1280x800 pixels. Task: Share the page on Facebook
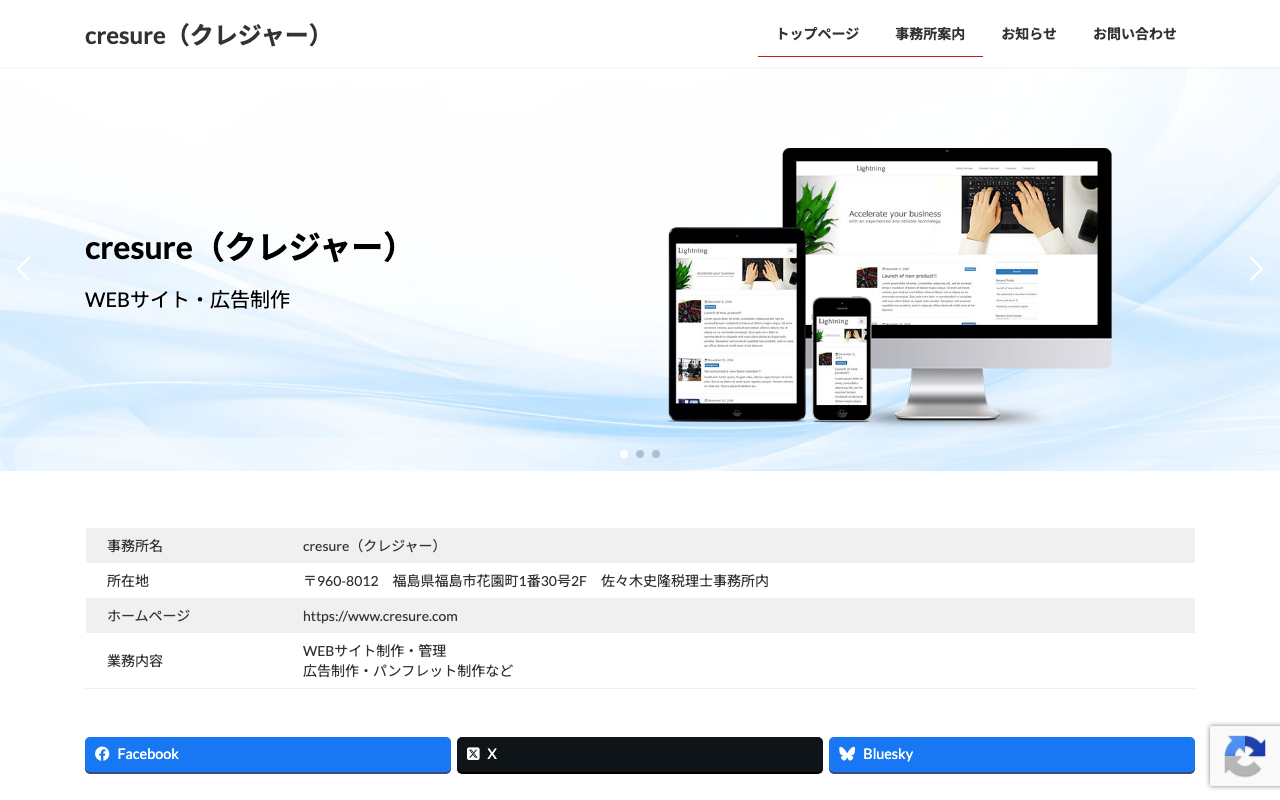(x=268, y=755)
